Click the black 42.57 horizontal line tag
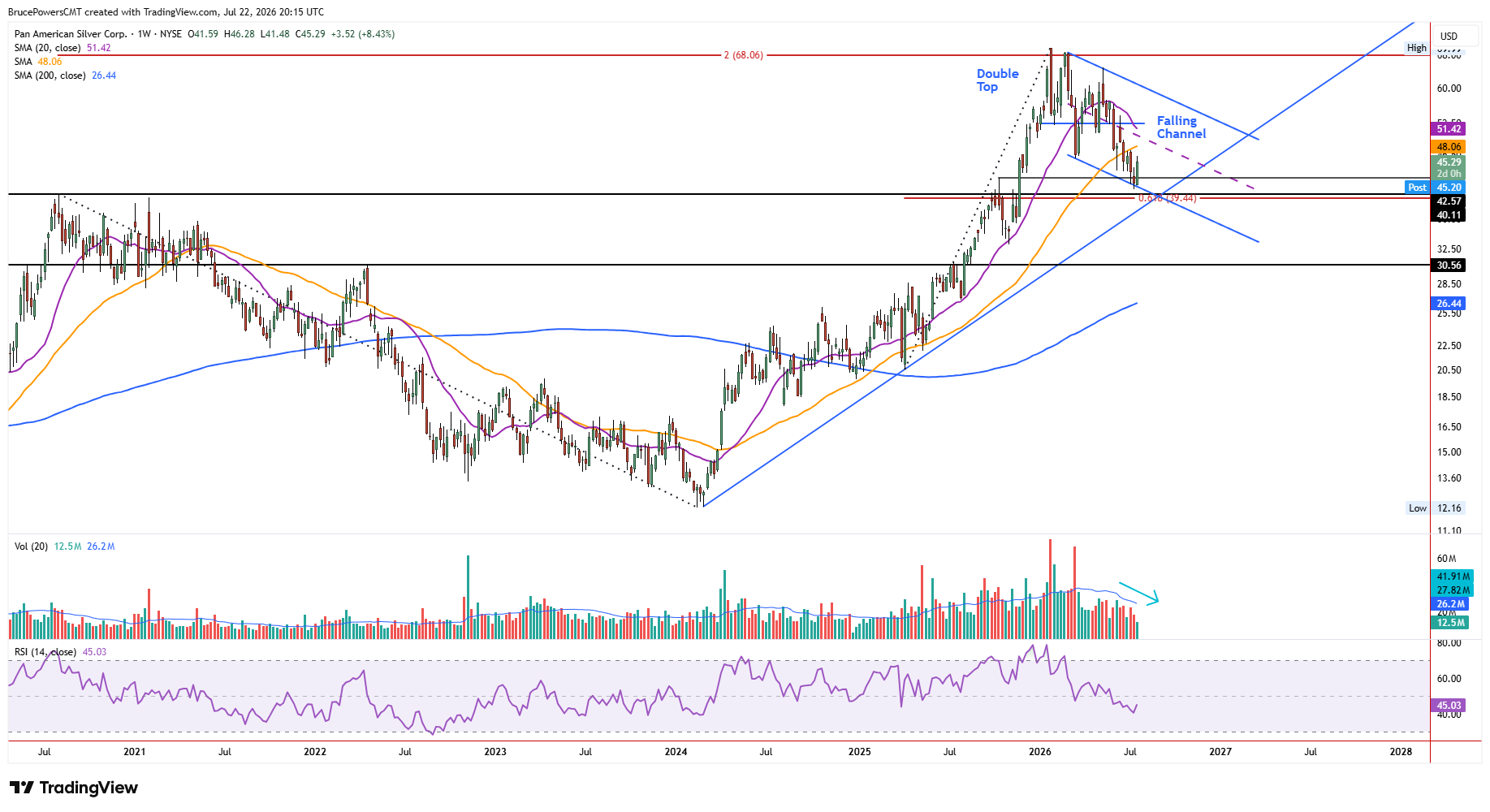The width and height of the screenshot is (1490, 812). [1449, 201]
